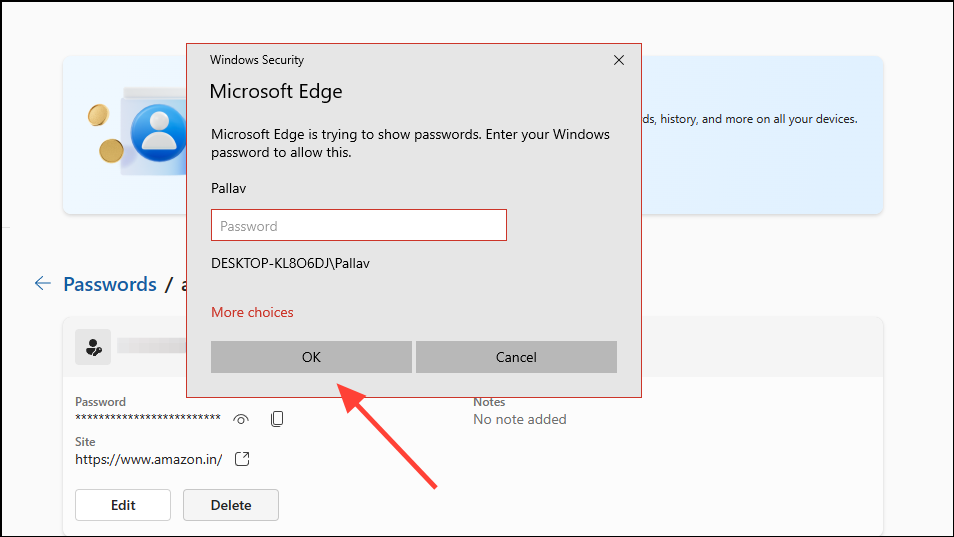The image size is (954, 537).
Task: Close the Windows Security dialog
Action: (619, 60)
